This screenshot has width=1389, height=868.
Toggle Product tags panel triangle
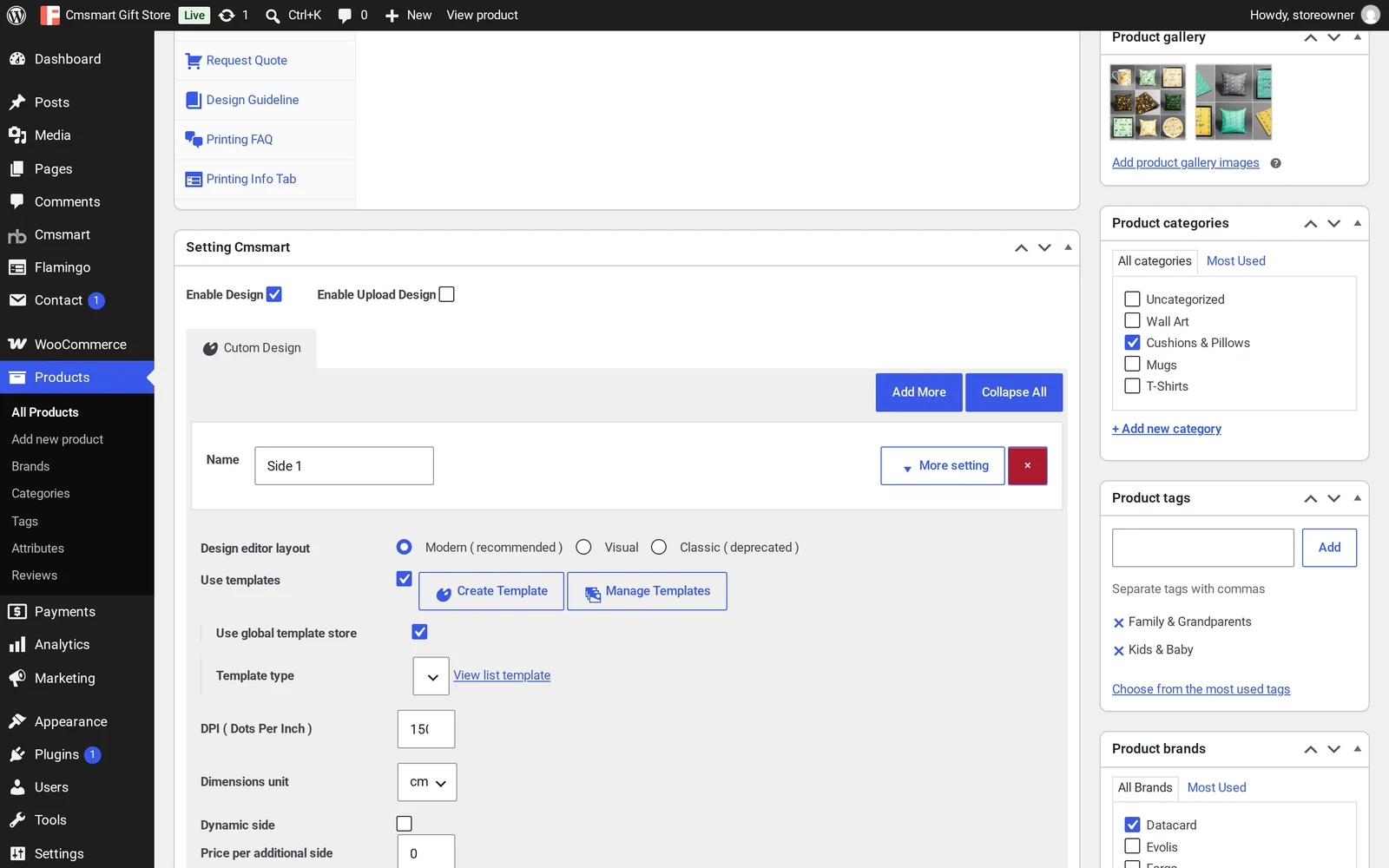pos(1357,498)
